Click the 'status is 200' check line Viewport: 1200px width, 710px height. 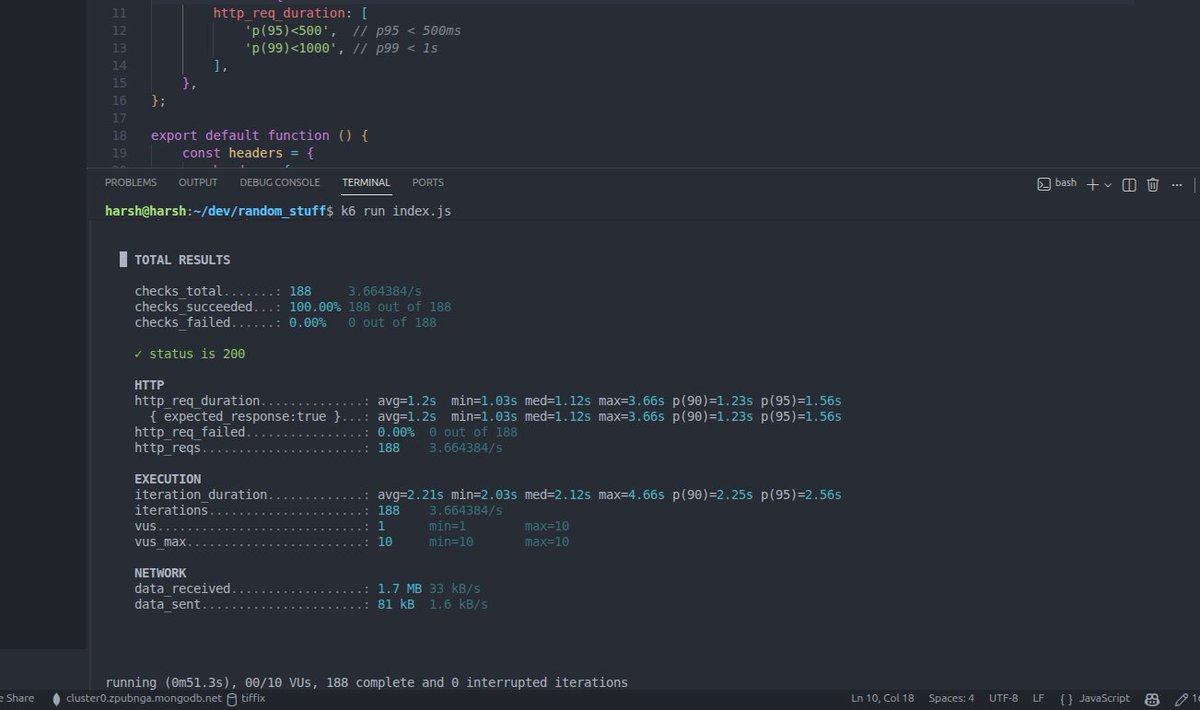click(x=190, y=354)
